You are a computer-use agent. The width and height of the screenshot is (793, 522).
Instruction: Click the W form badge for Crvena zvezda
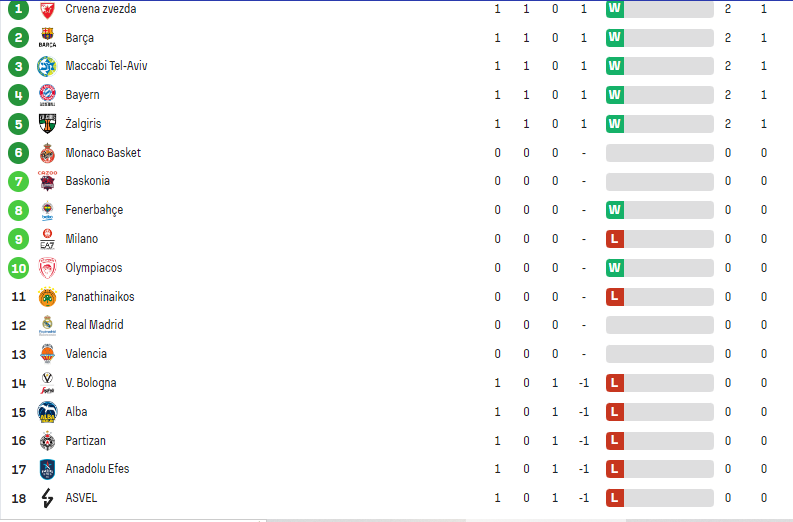point(614,9)
